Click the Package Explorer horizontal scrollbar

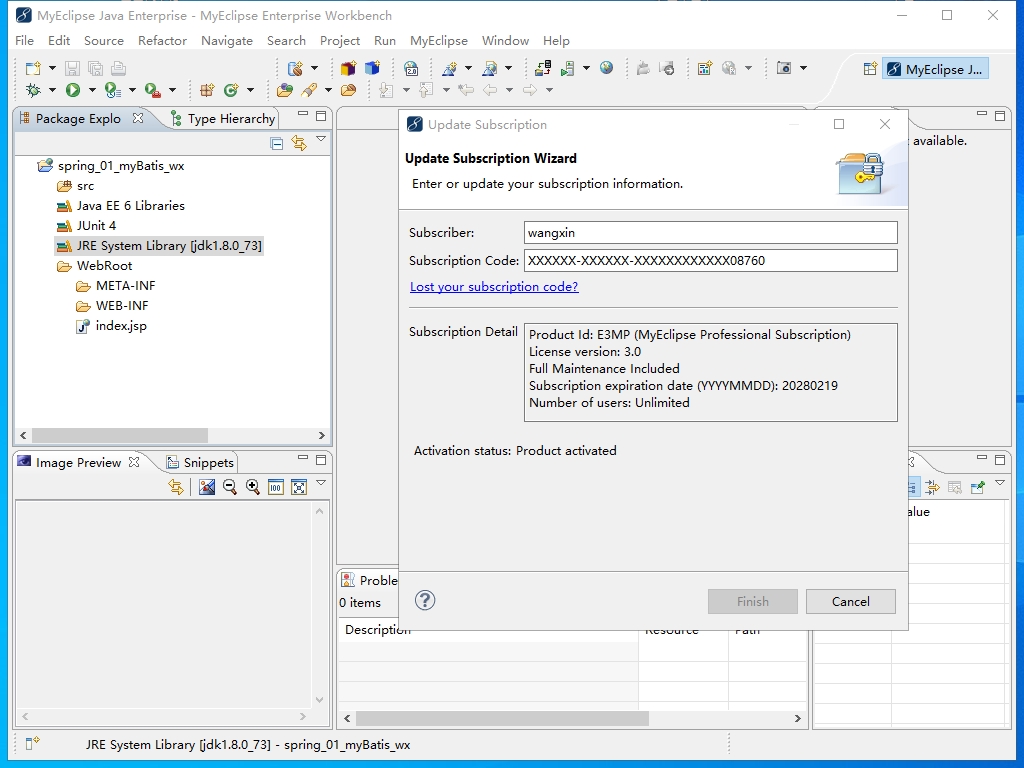pos(120,435)
